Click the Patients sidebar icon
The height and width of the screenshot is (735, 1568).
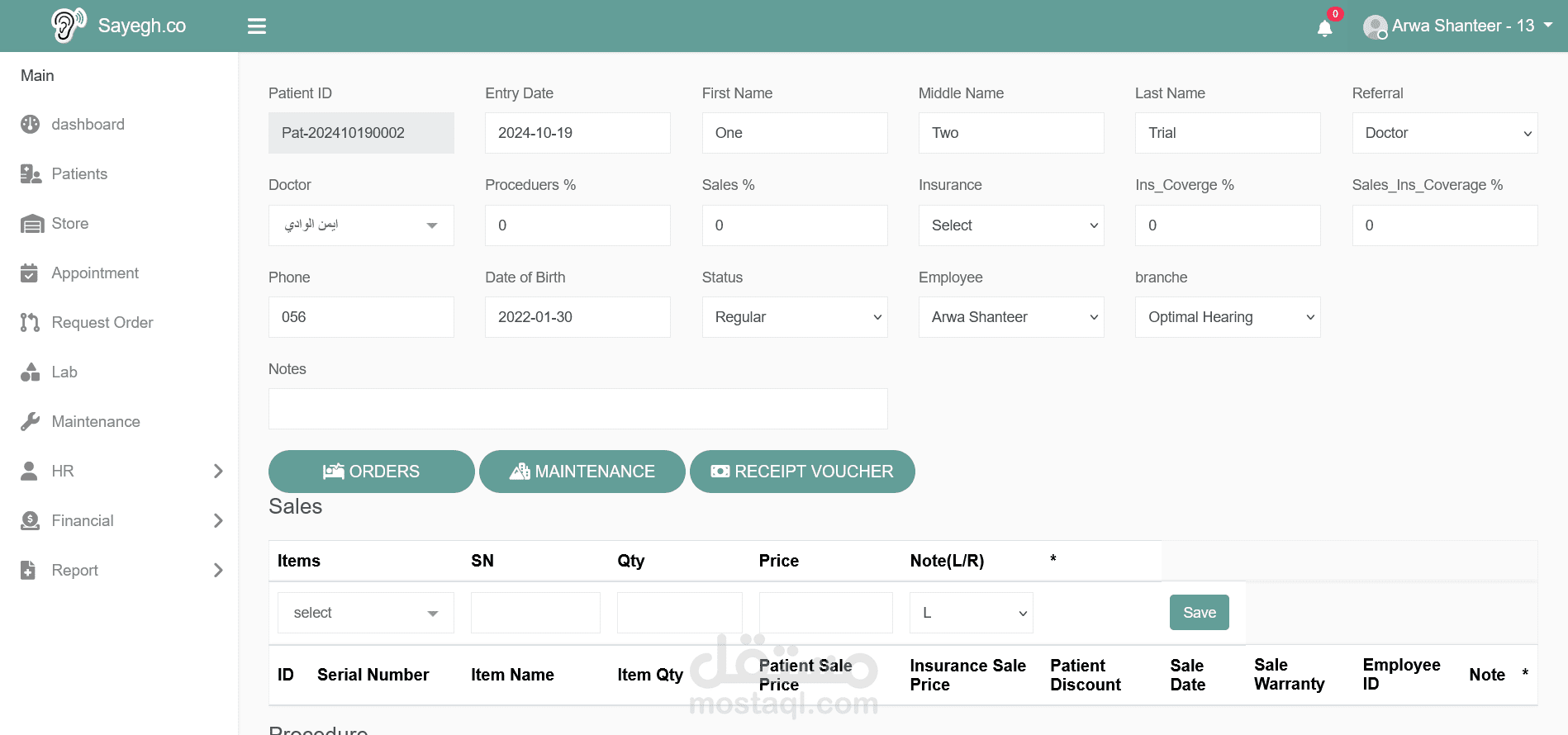(31, 174)
